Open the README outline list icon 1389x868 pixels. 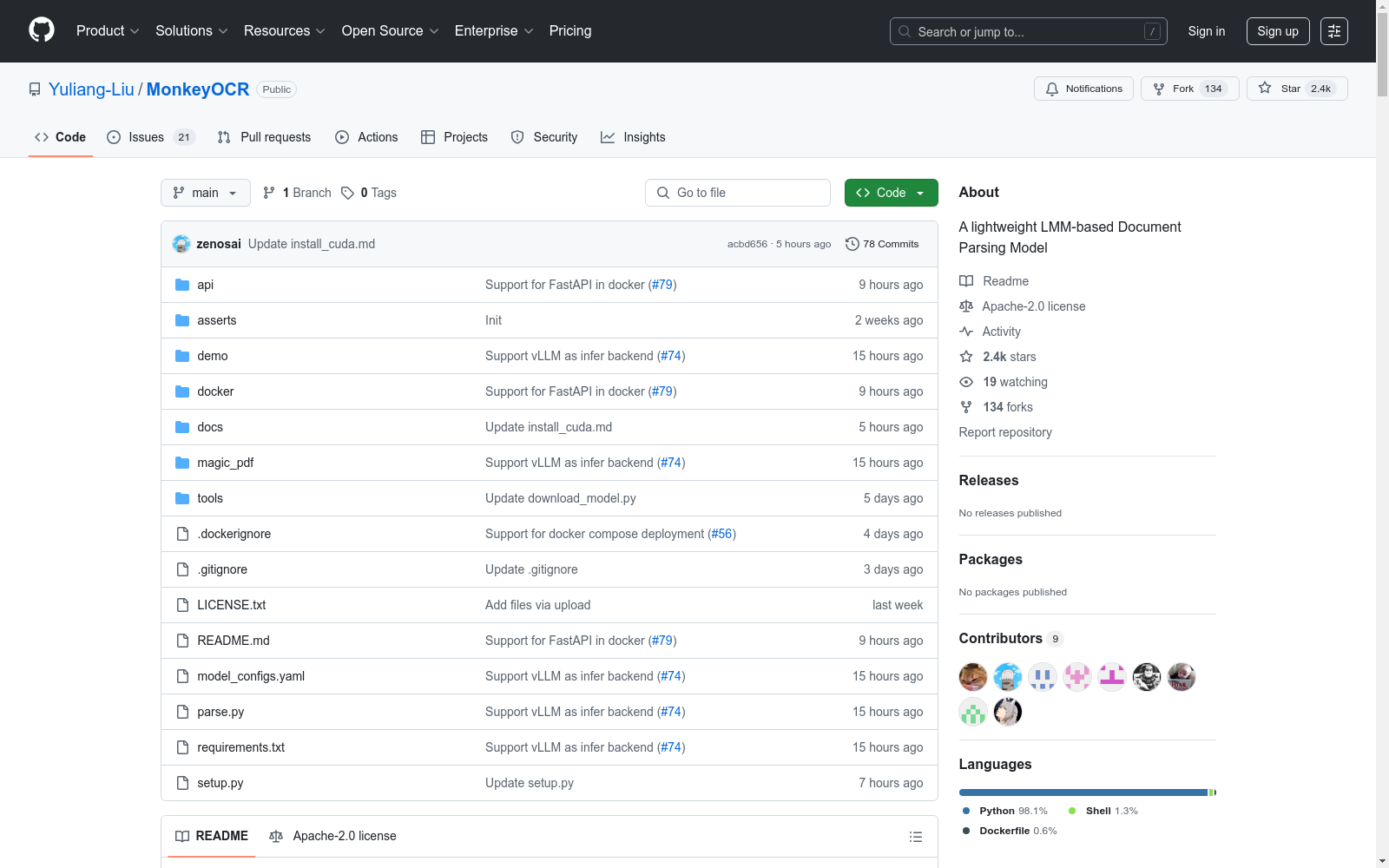coord(915,837)
